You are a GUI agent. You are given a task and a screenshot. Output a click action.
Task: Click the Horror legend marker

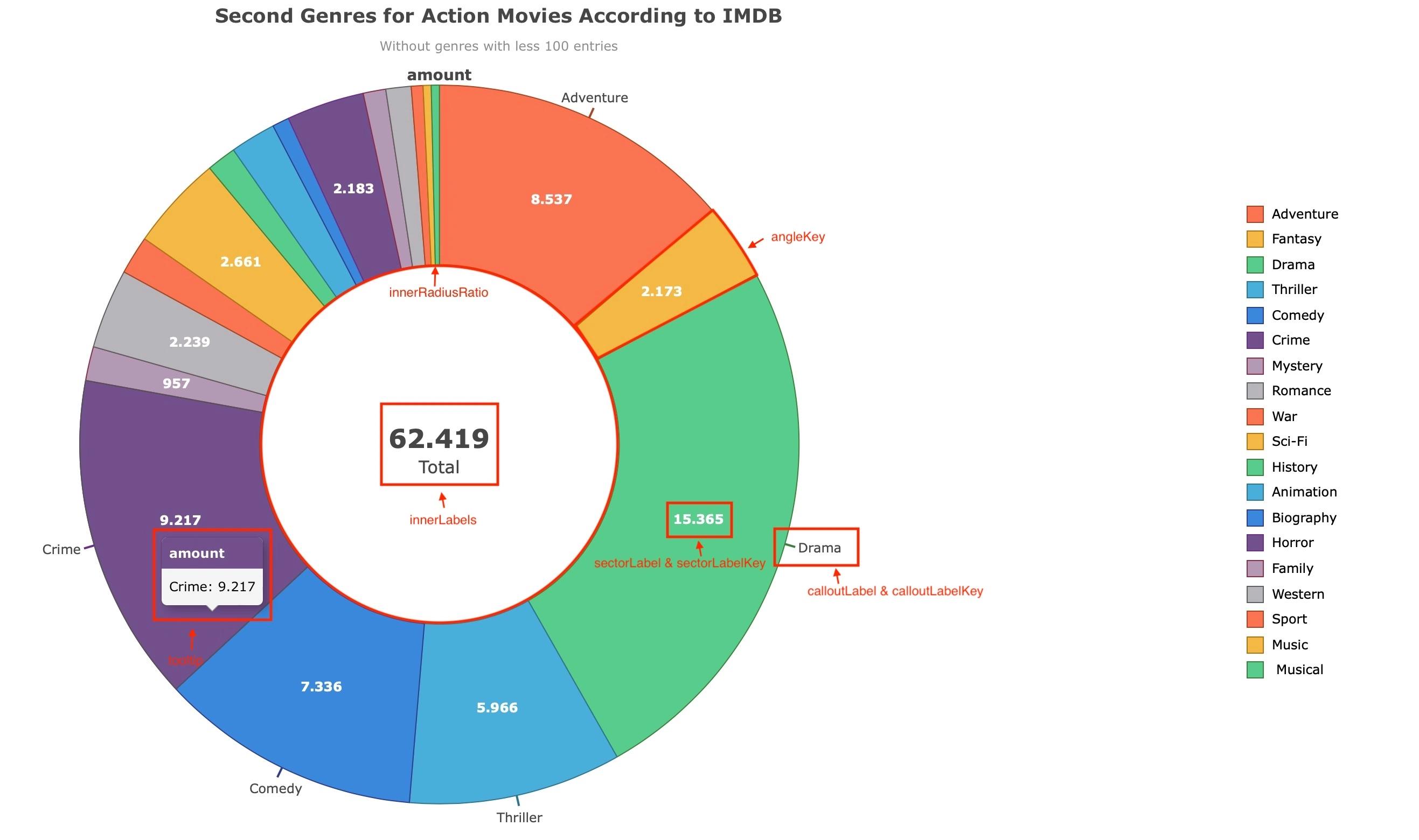1255,542
